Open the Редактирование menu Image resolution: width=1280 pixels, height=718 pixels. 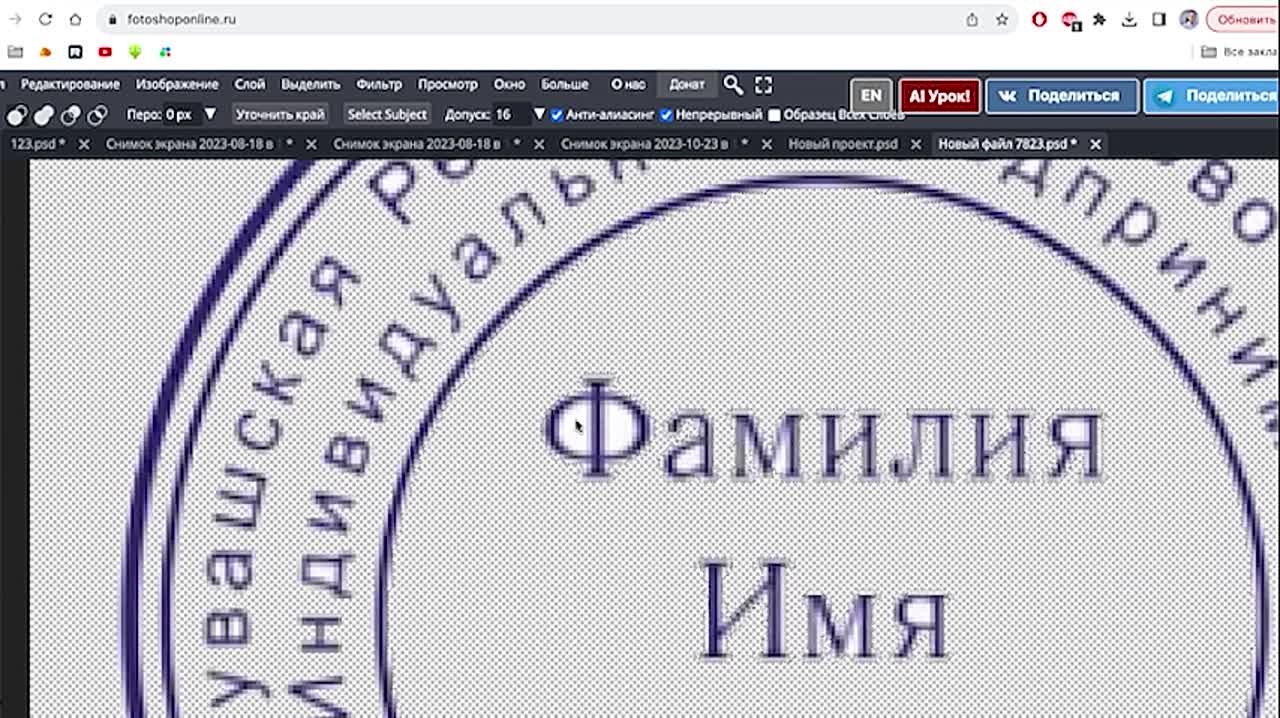(70, 85)
